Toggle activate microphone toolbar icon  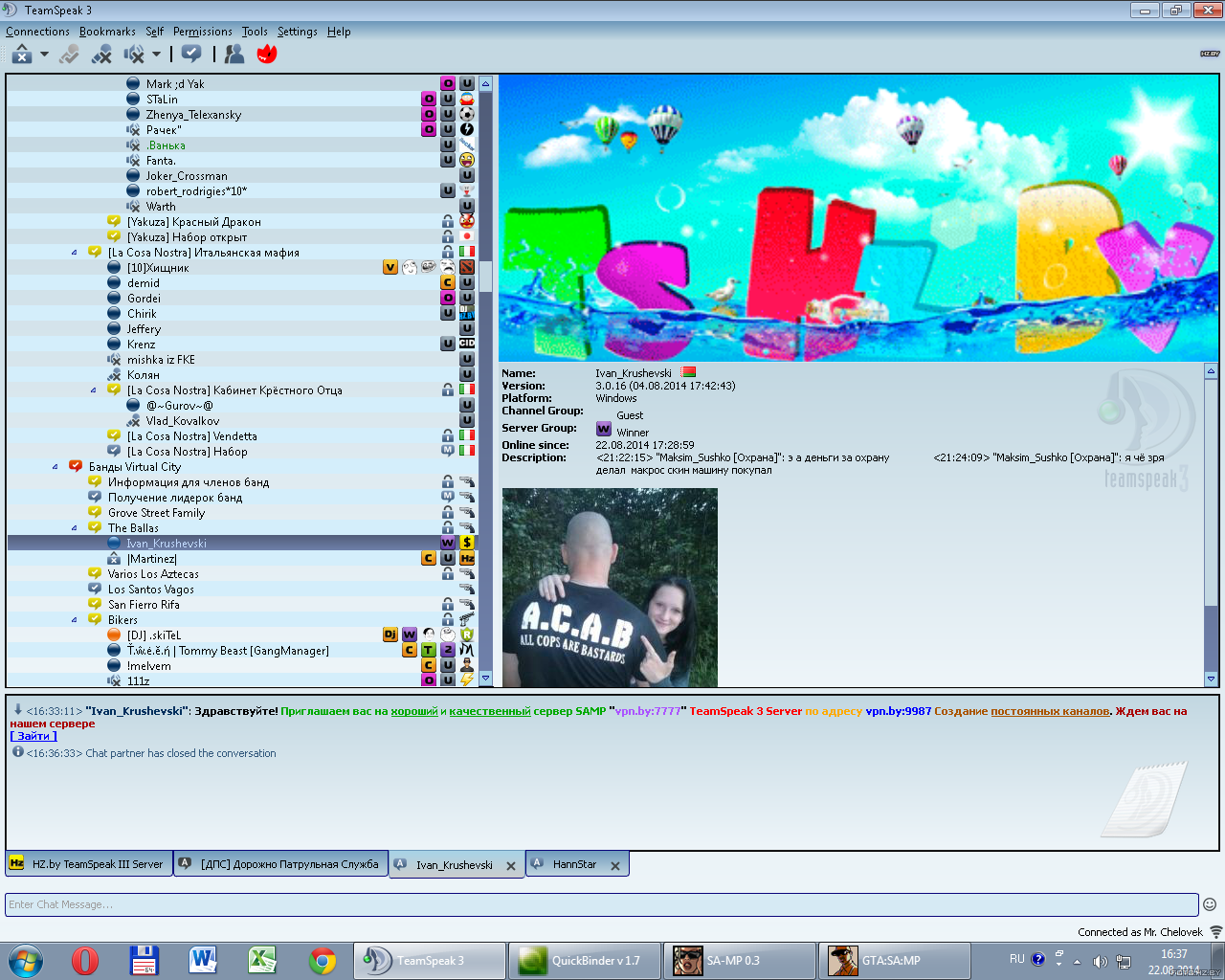coord(69,55)
